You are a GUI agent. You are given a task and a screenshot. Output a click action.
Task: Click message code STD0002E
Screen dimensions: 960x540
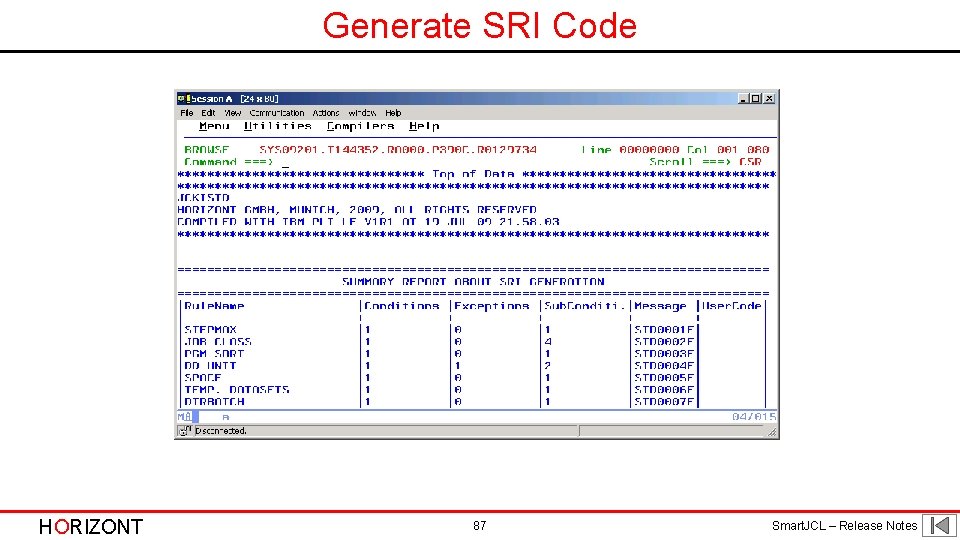pos(664,342)
